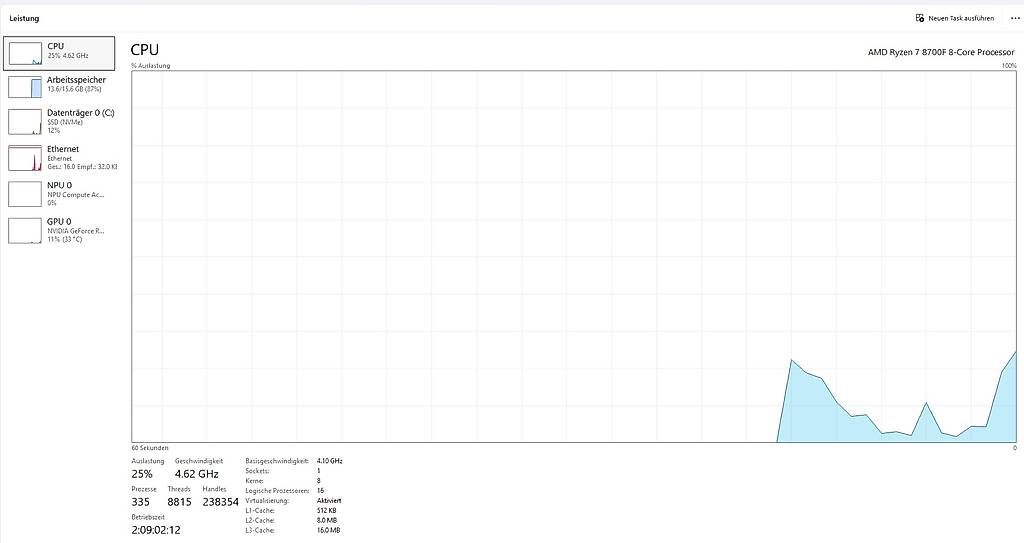The image size is (1024, 543).
Task: Switch to the Ethernet network graph
Action: tap(63, 156)
